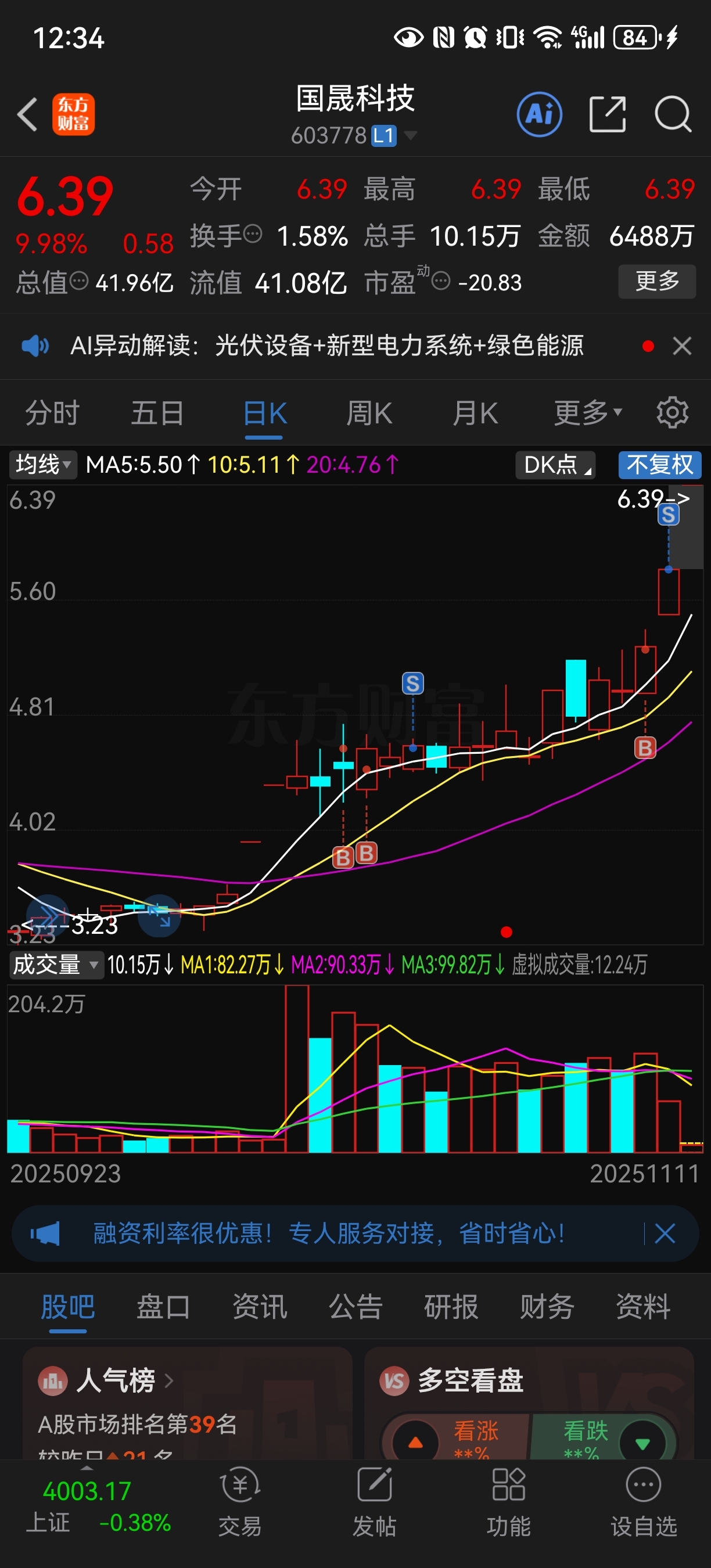Image resolution: width=711 pixels, height=1568 pixels.
Task: Open the 融资利率很优惠 promo link
Action: point(329,1234)
